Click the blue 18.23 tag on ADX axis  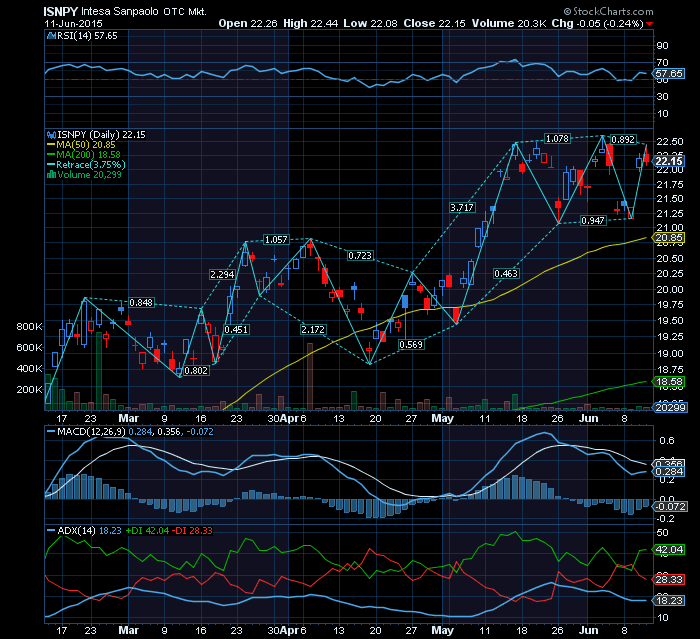(x=668, y=601)
